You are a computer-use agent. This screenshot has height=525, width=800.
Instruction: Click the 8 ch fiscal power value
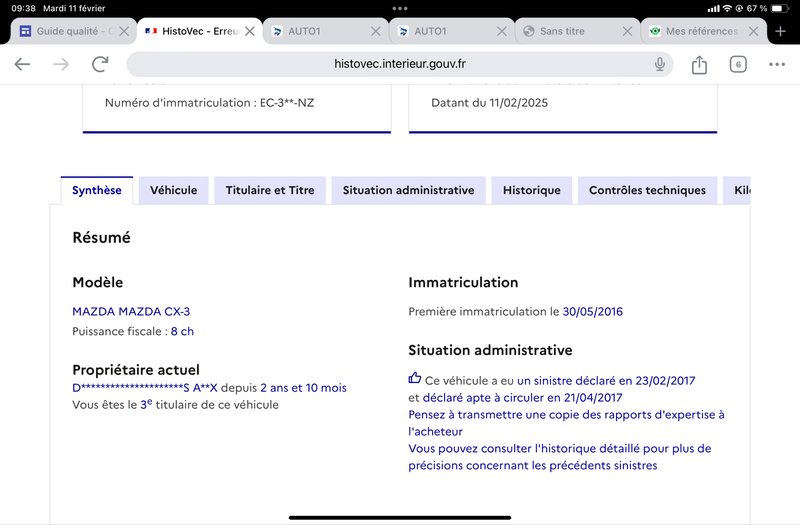coord(182,331)
